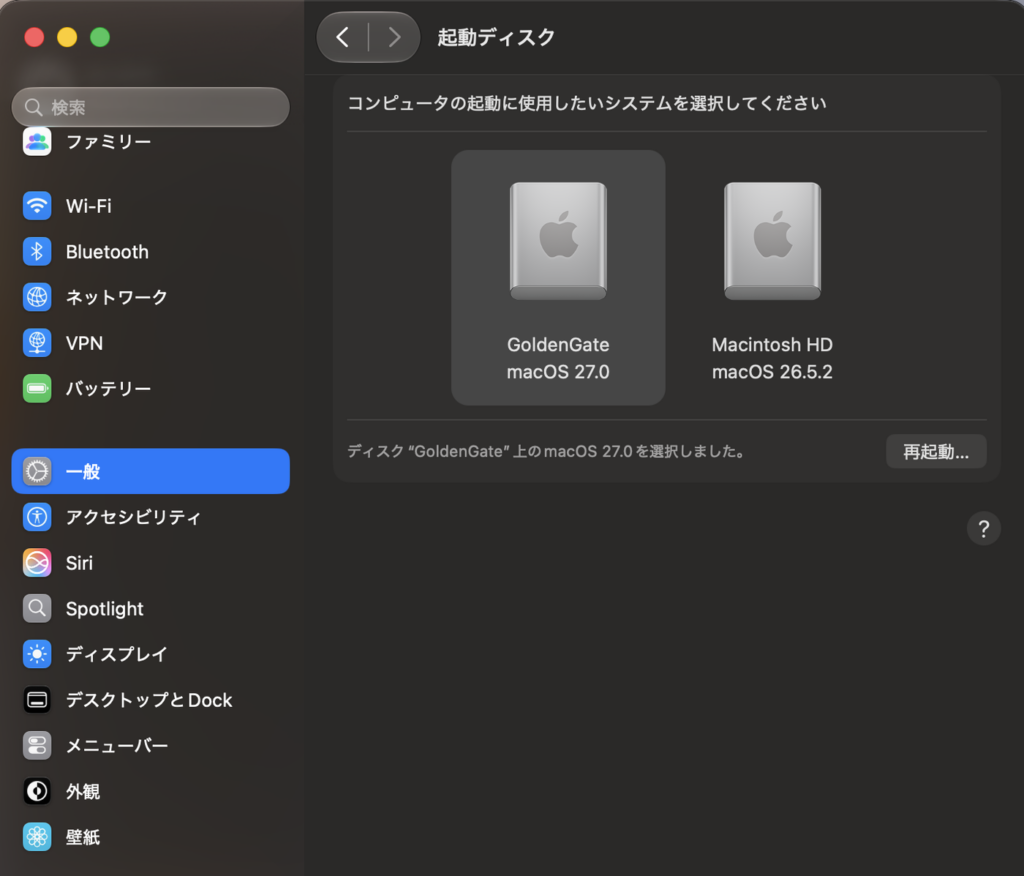Screen dimensions: 1024x876
Task: Click the 起動ディスク page title
Action: pyautogui.click(x=496, y=37)
